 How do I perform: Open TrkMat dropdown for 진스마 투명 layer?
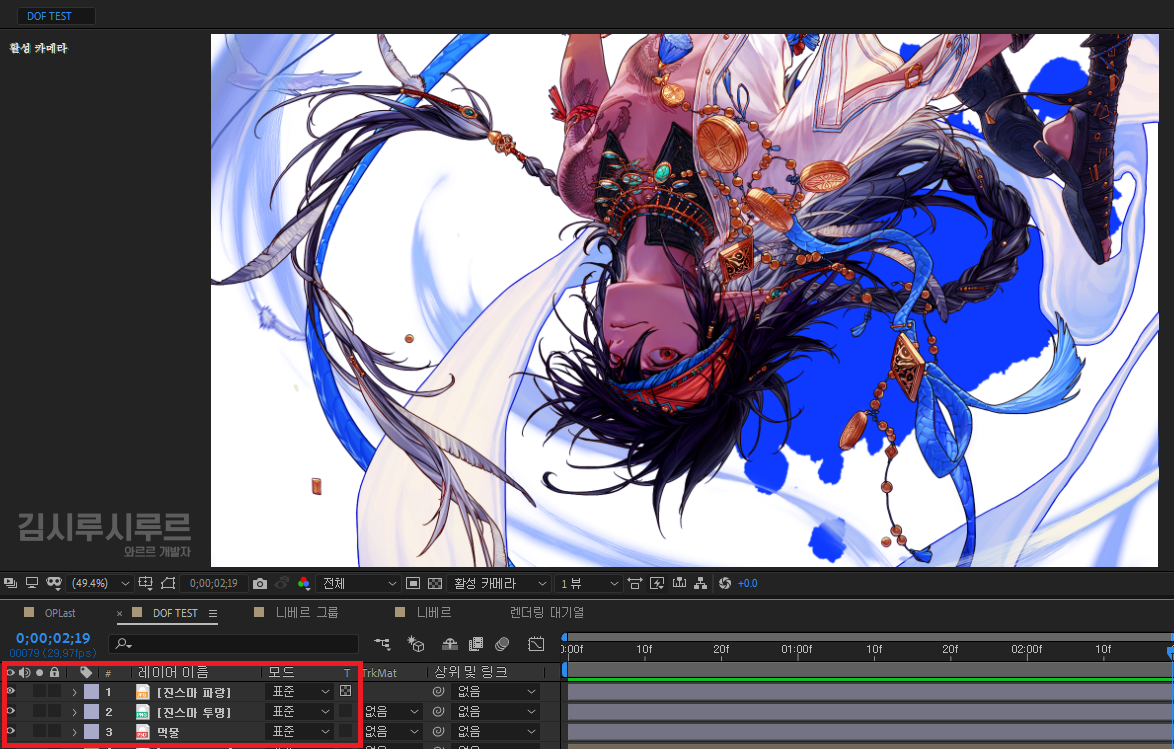(x=392, y=712)
